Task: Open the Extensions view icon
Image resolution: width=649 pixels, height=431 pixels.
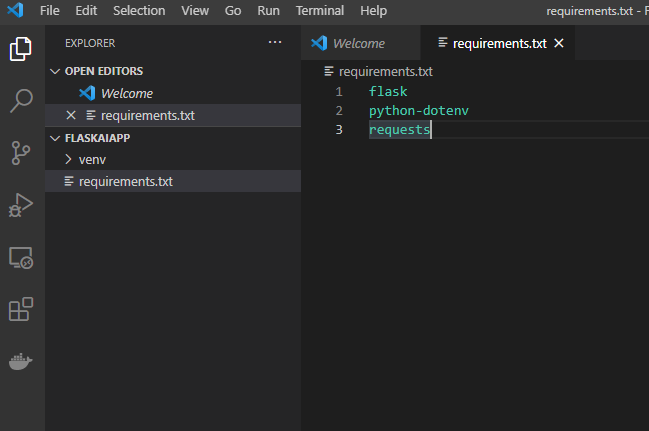Action: 21,309
